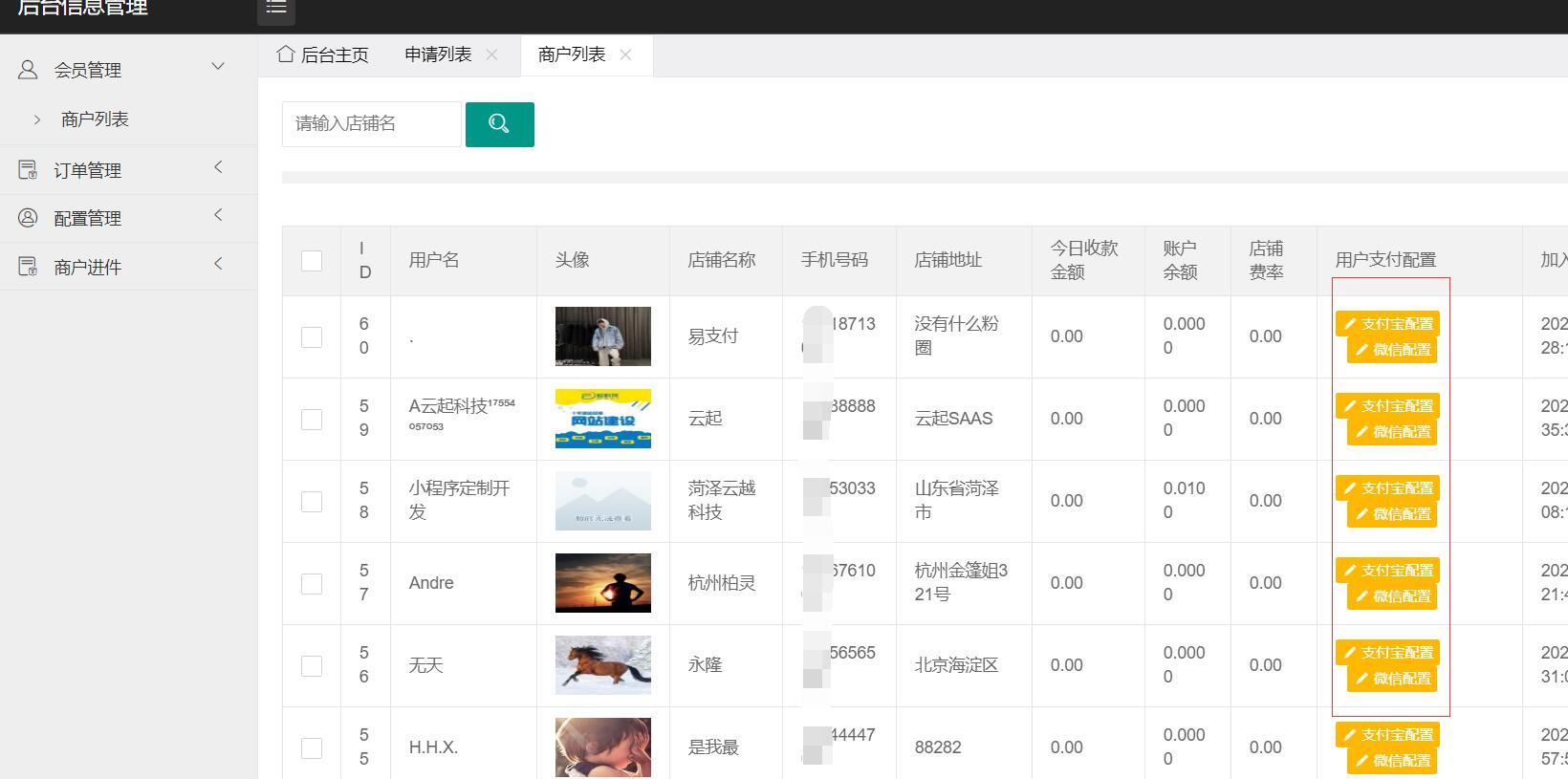The width and height of the screenshot is (1568, 779).
Task: Open avatar thumbnail of H.H.X. row
Action: (603, 747)
